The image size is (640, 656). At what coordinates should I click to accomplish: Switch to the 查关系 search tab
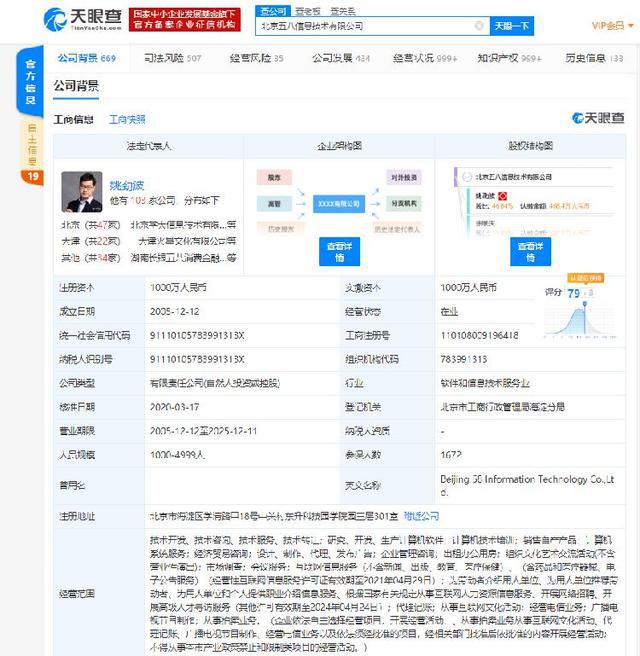pyautogui.click(x=343, y=11)
